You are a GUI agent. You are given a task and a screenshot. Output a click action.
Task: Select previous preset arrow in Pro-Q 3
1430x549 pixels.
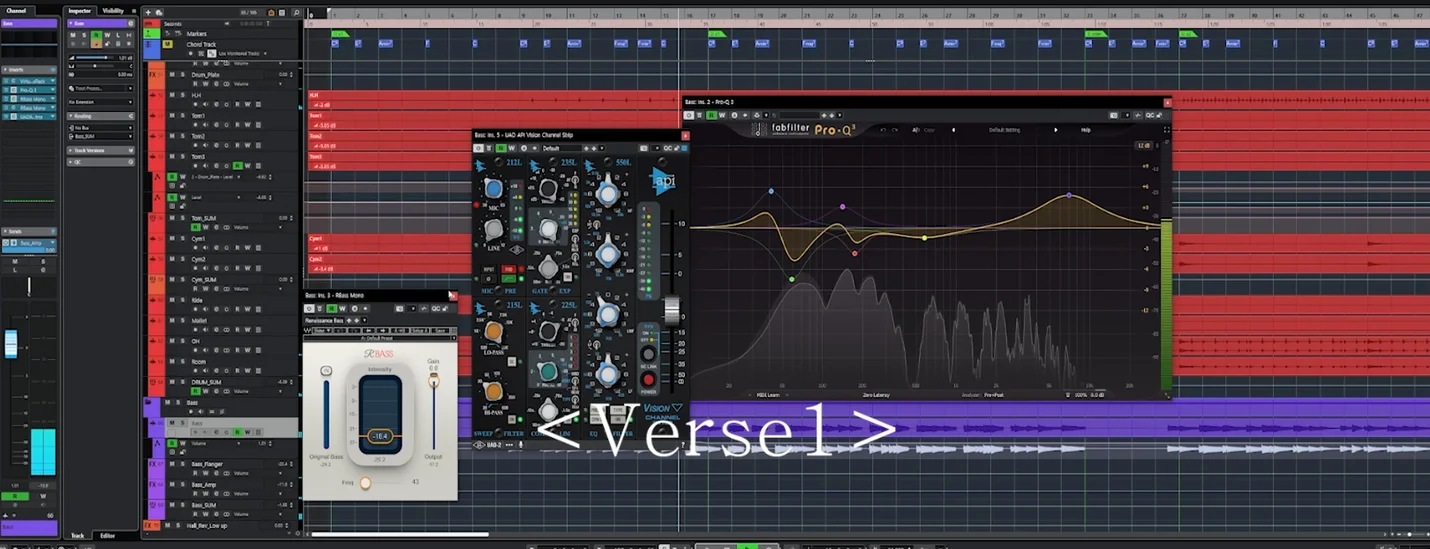pos(953,130)
